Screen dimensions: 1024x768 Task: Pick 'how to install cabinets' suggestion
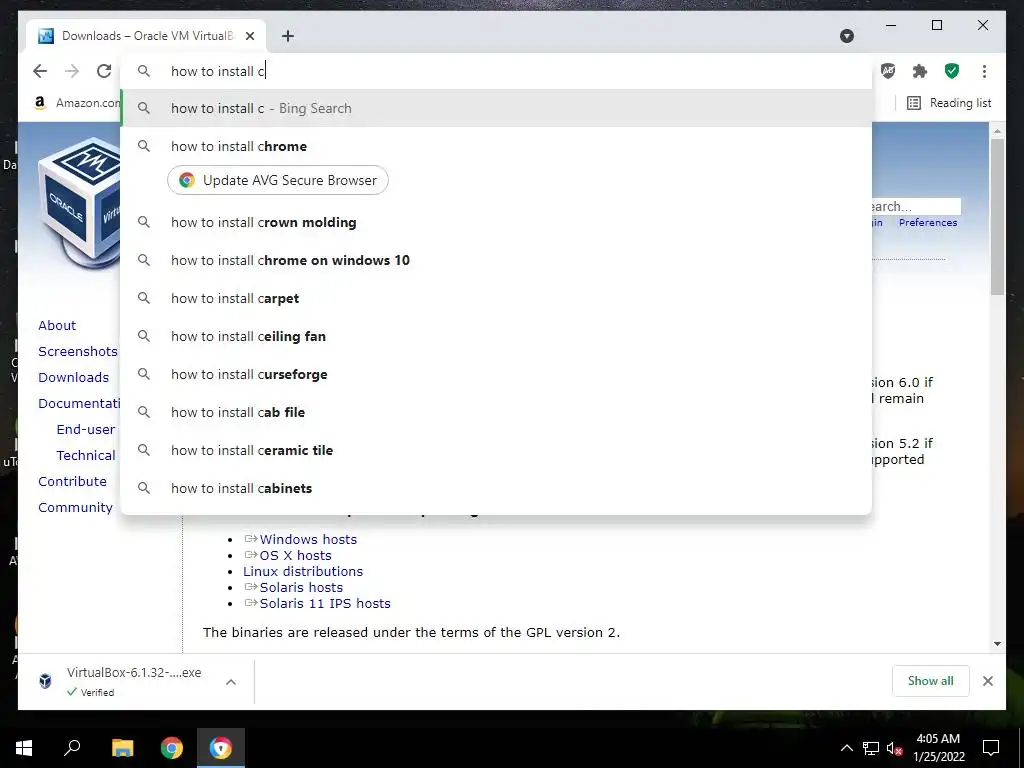(496, 488)
